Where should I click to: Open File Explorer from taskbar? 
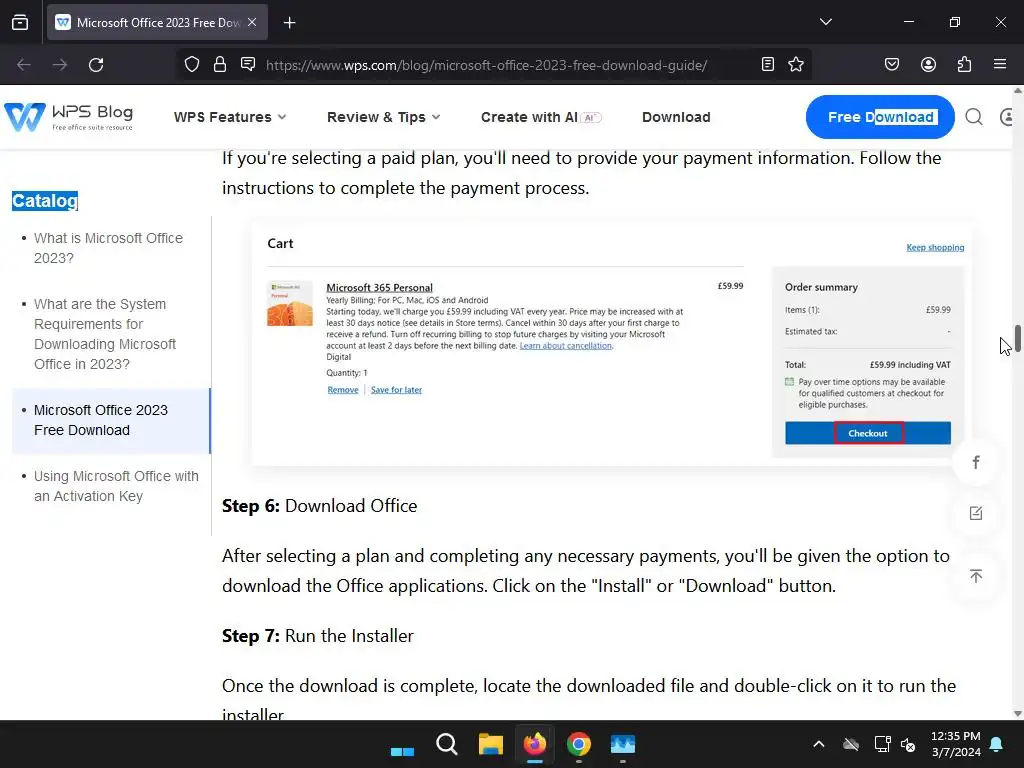pos(490,744)
